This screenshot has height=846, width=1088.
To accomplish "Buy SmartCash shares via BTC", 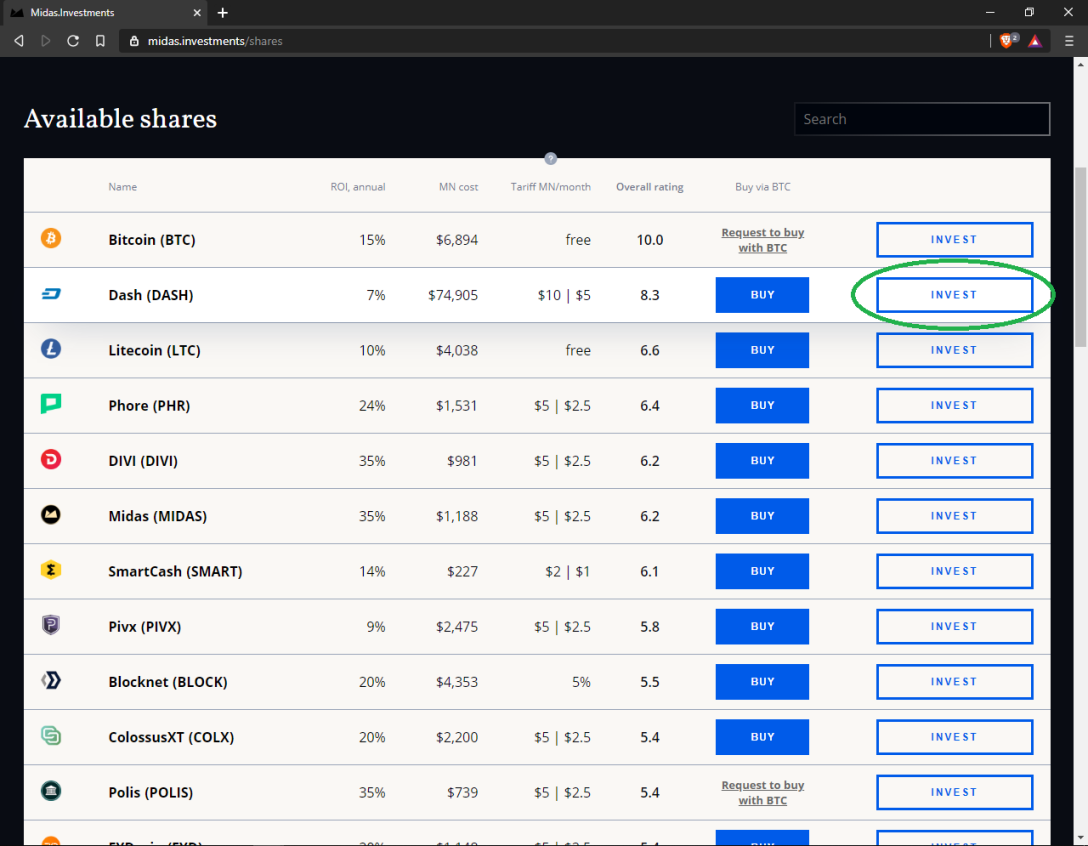I will pos(762,571).
